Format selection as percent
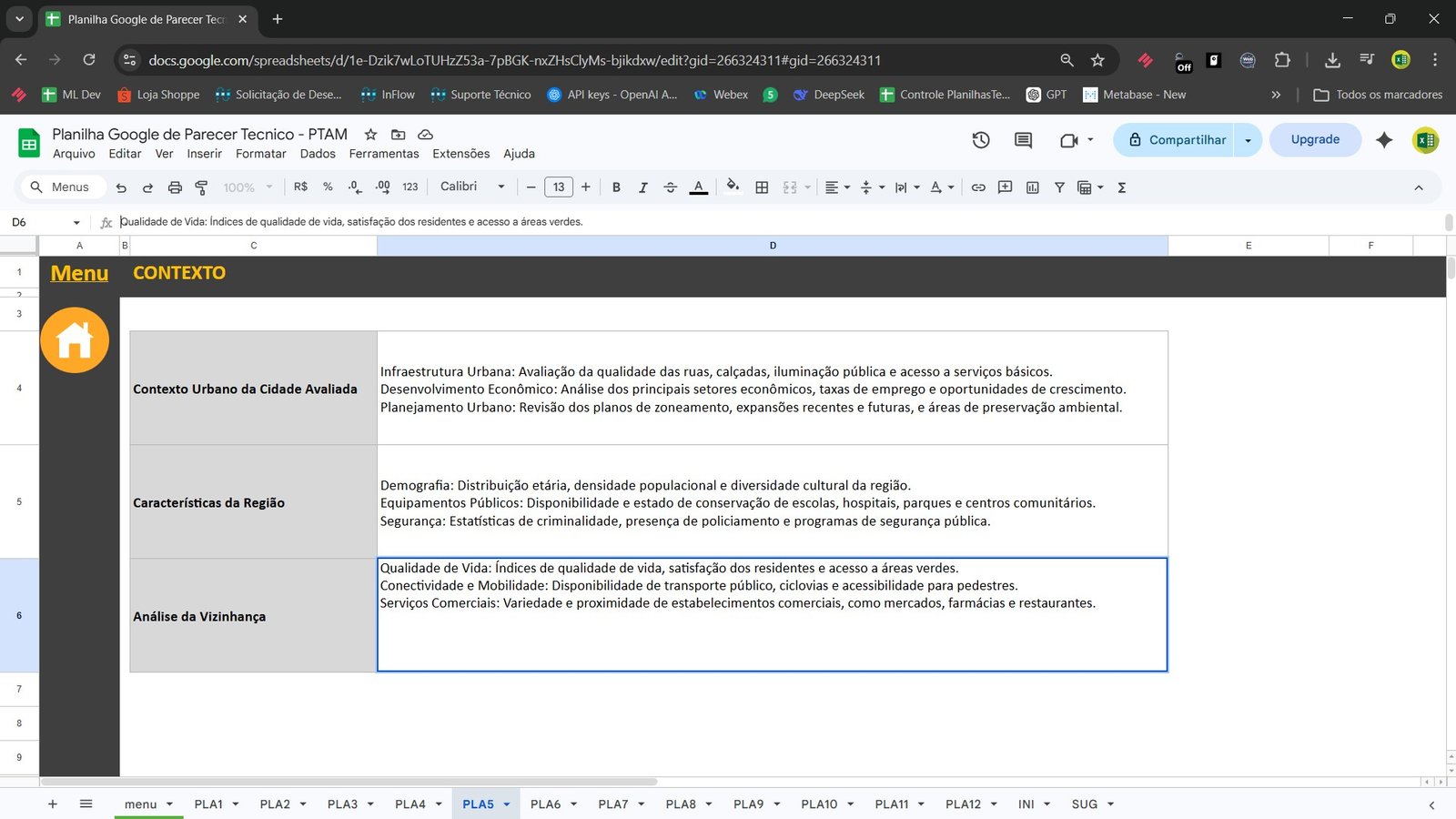 coord(328,187)
